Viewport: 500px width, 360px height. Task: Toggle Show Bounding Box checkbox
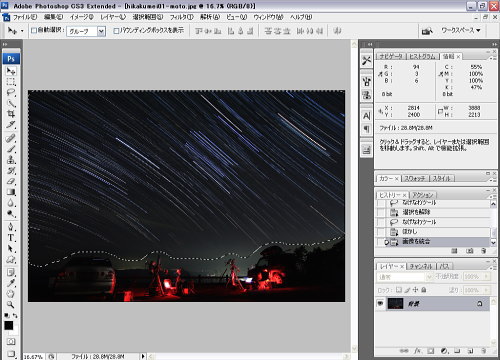pyautogui.click(x=116, y=31)
